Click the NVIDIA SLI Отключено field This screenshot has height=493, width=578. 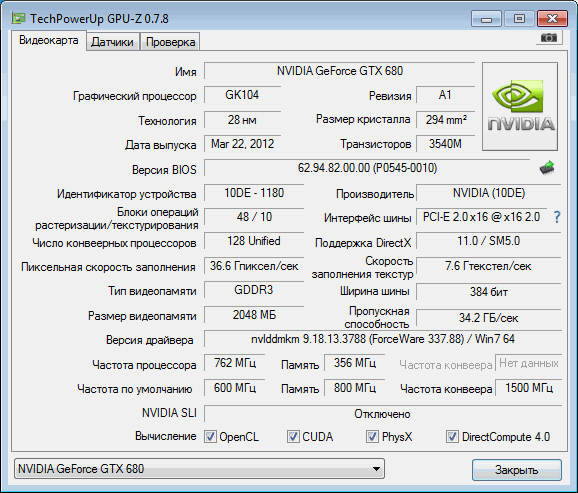[383, 414]
